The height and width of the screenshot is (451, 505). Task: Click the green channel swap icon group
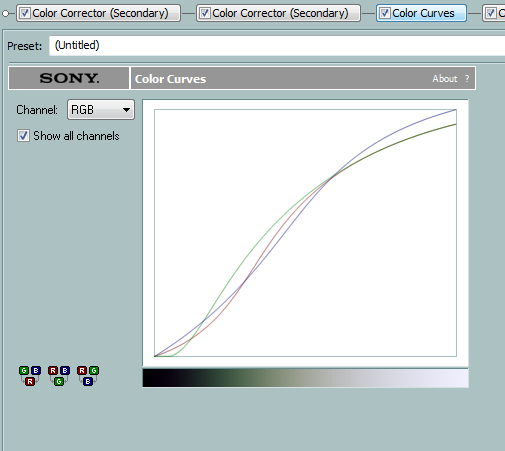coord(59,376)
